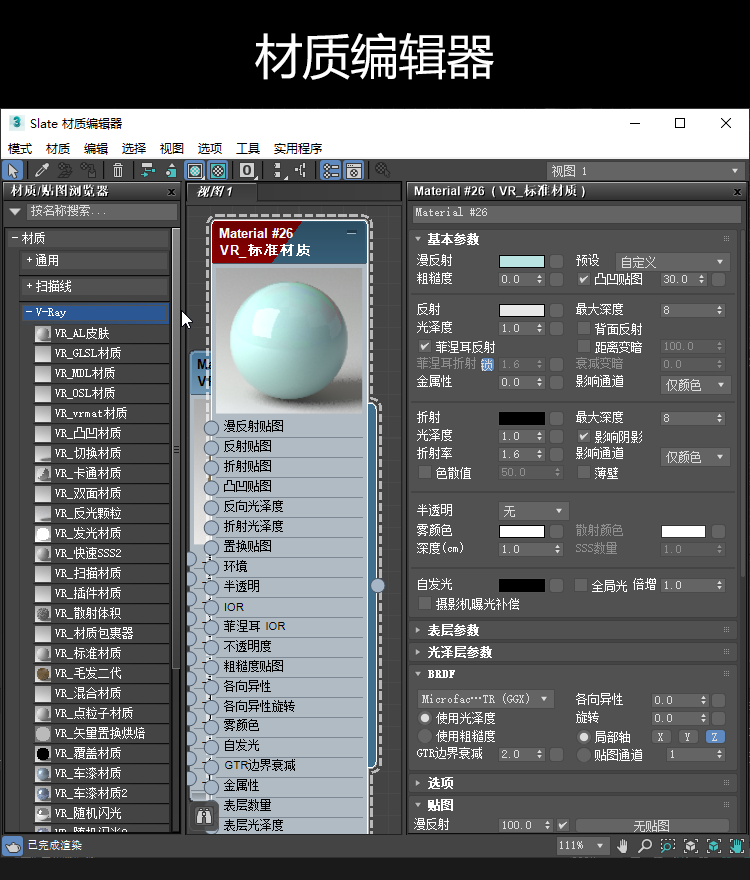750x880 pixels.
Task: Click the assign material to selection icon
Action: pyautogui.click(x=88, y=170)
